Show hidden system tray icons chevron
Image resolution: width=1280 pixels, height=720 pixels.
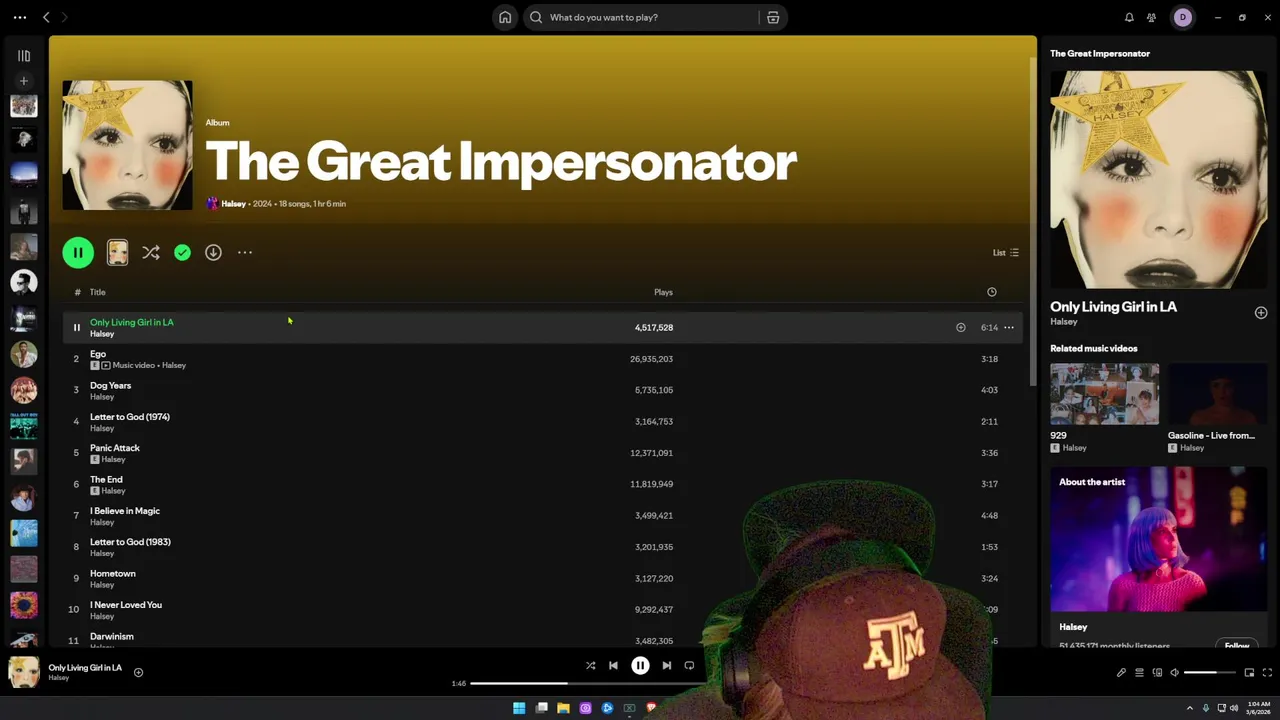pos(1190,708)
